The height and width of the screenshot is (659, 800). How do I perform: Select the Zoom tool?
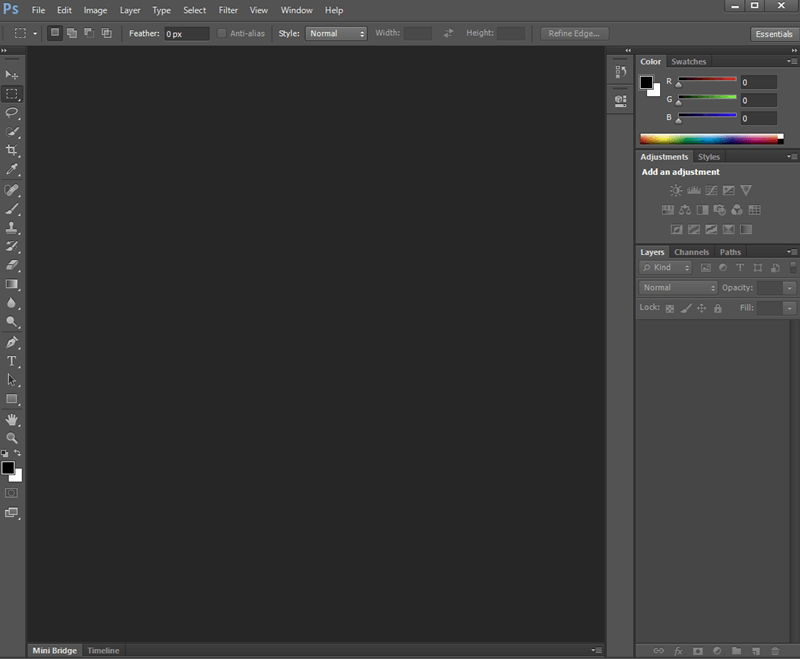point(12,437)
